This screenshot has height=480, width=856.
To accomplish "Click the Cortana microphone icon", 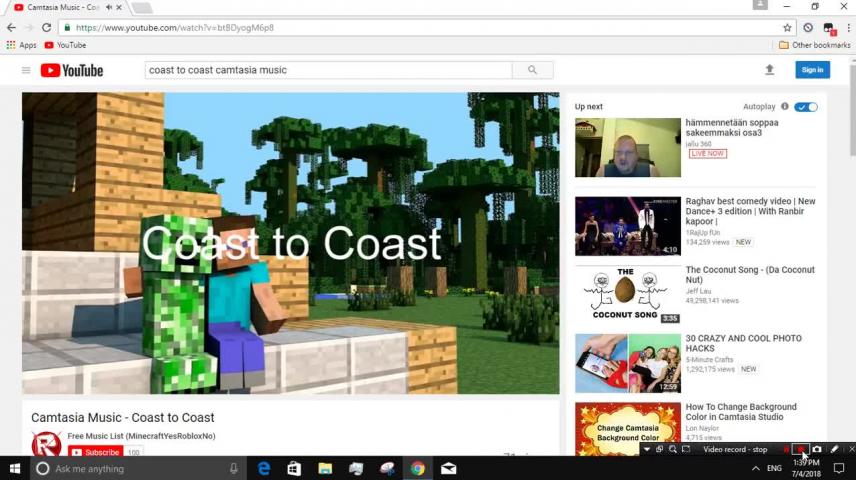I will [233, 469].
